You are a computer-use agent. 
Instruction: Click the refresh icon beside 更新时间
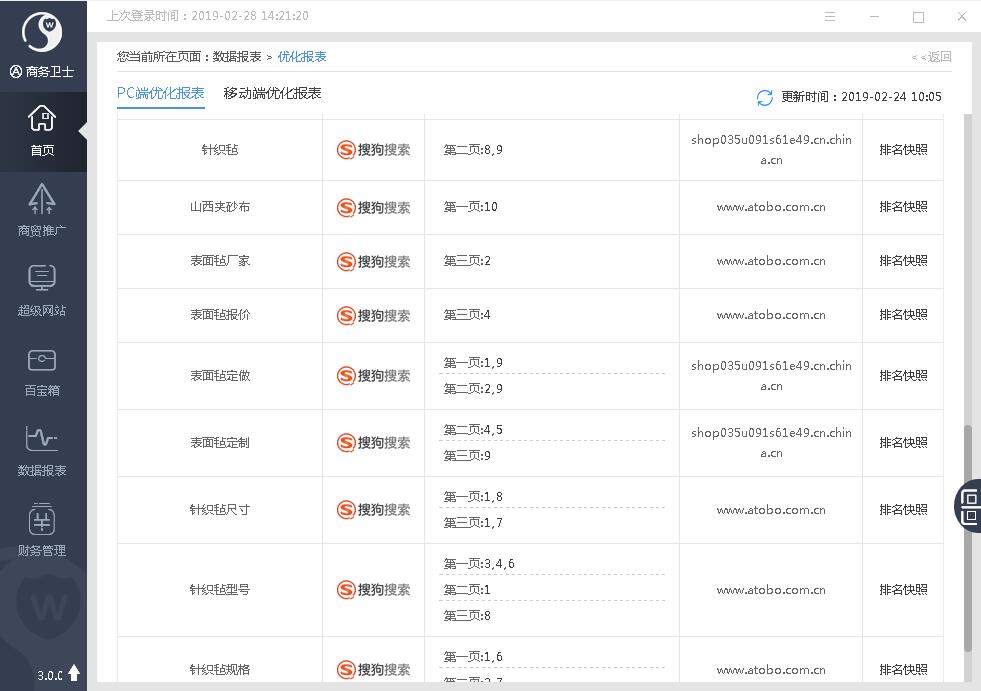765,97
